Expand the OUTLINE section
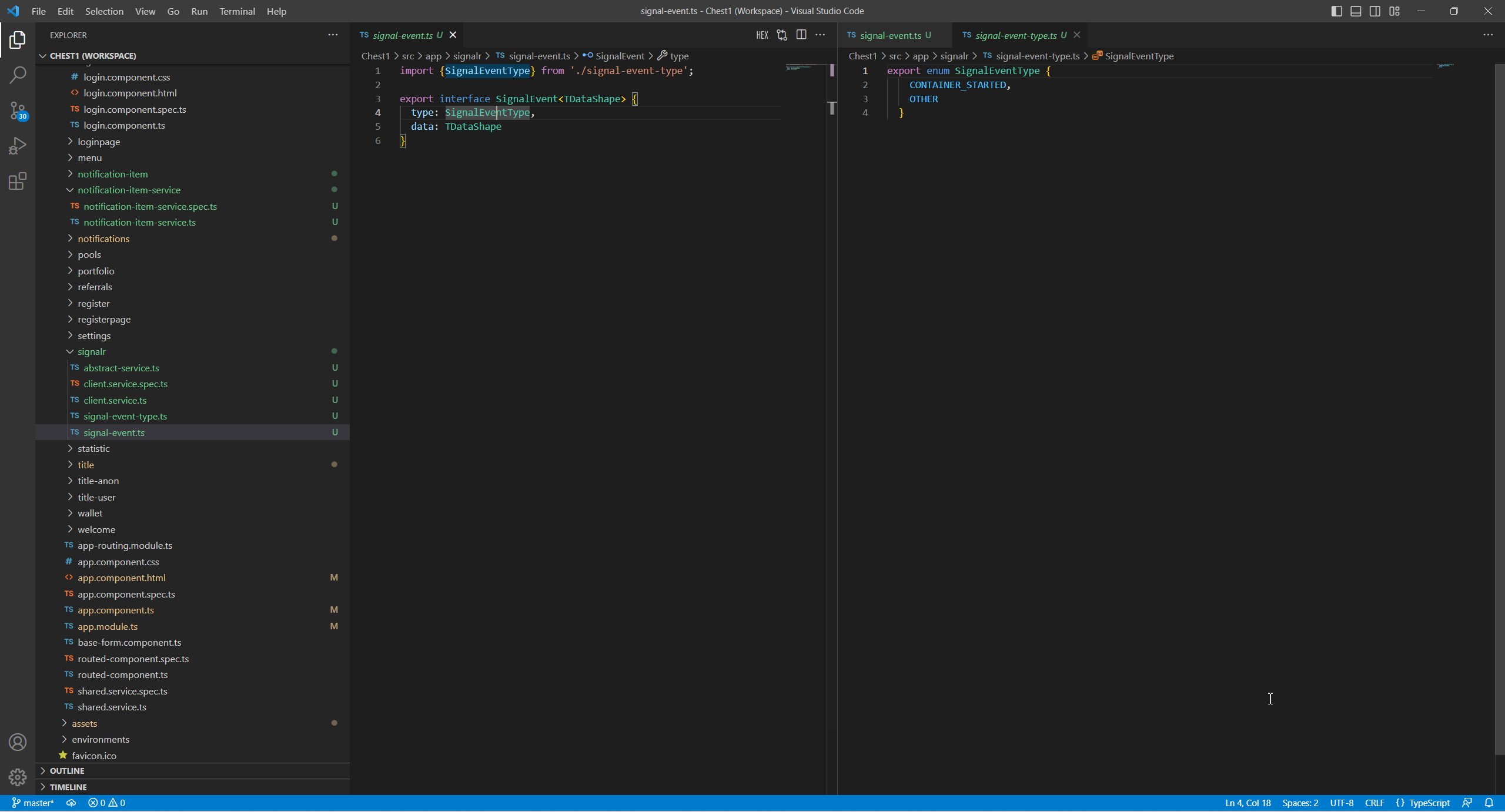The width and height of the screenshot is (1505, 812). coord(67,770)
